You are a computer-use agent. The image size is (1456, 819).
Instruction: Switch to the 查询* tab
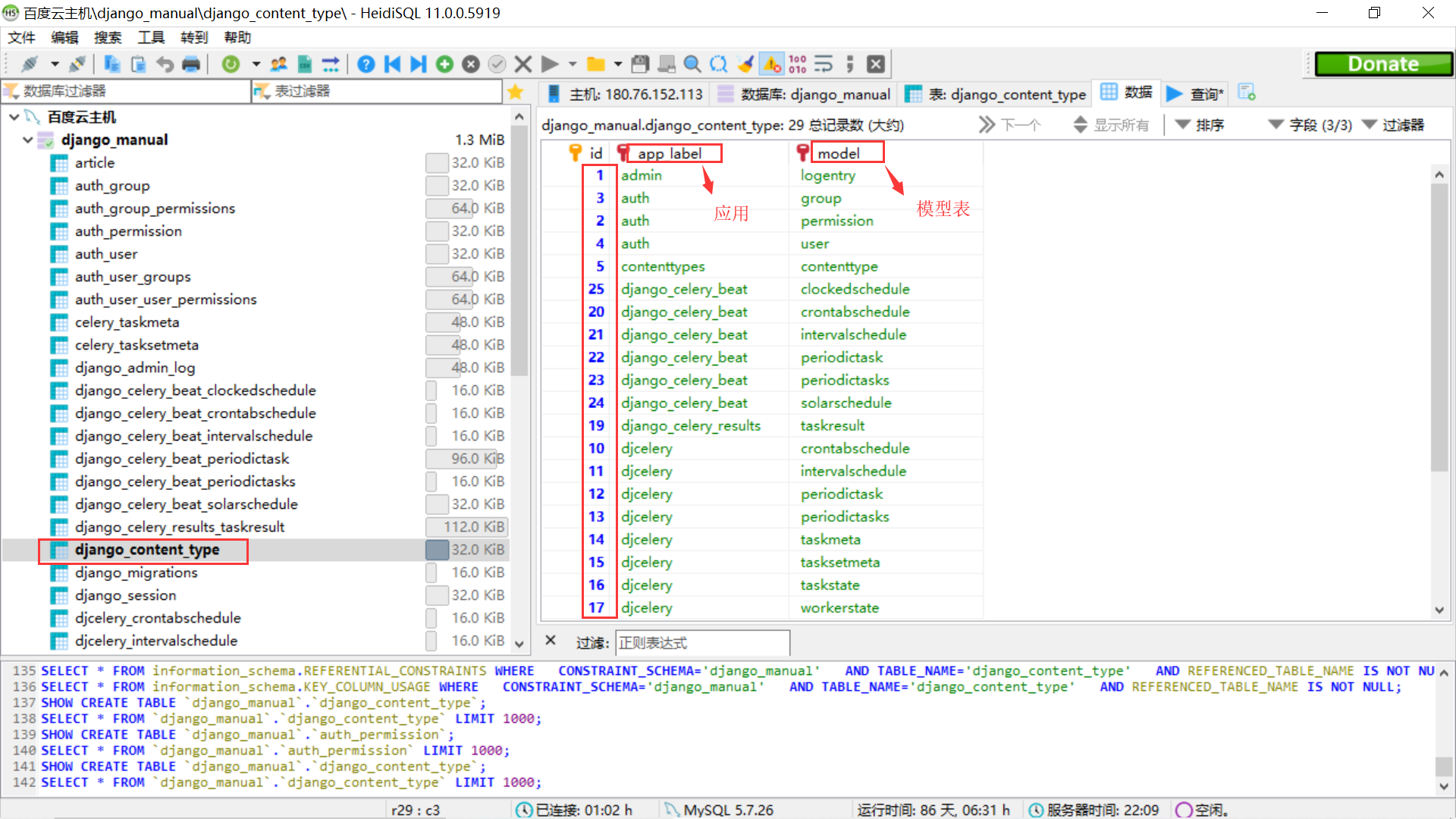tap(1195, 94)
